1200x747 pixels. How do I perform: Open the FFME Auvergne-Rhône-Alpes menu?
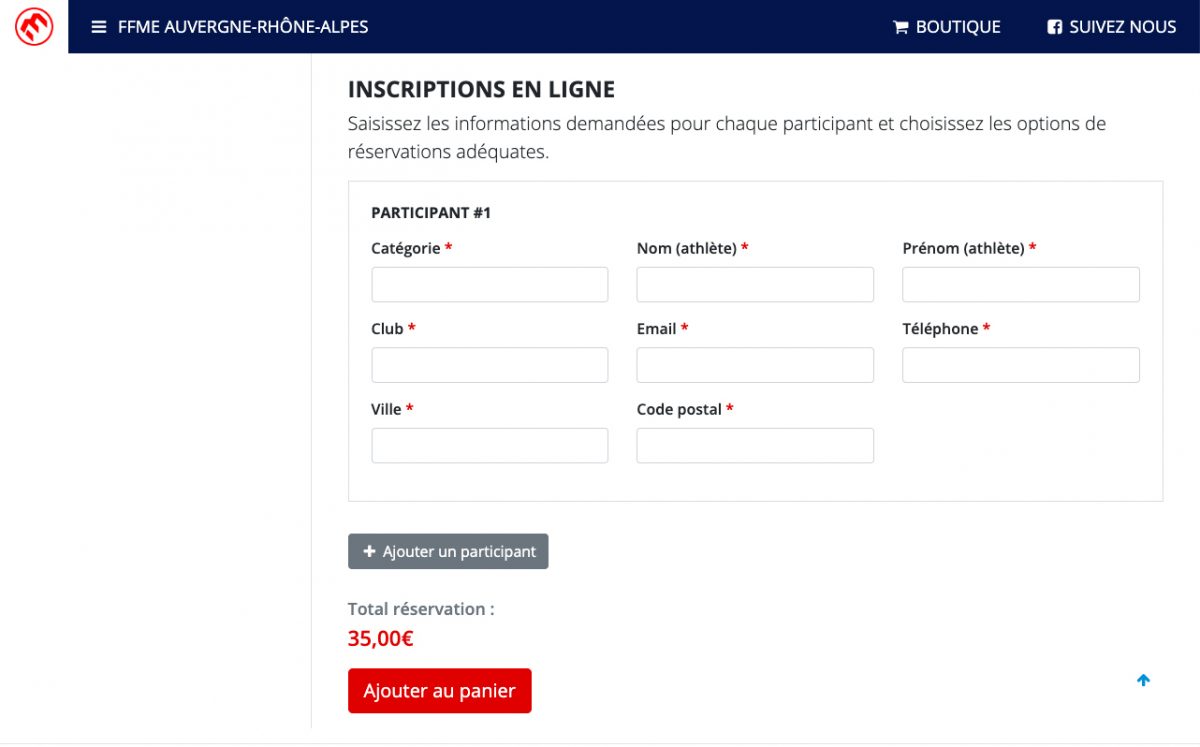(243, 27)
